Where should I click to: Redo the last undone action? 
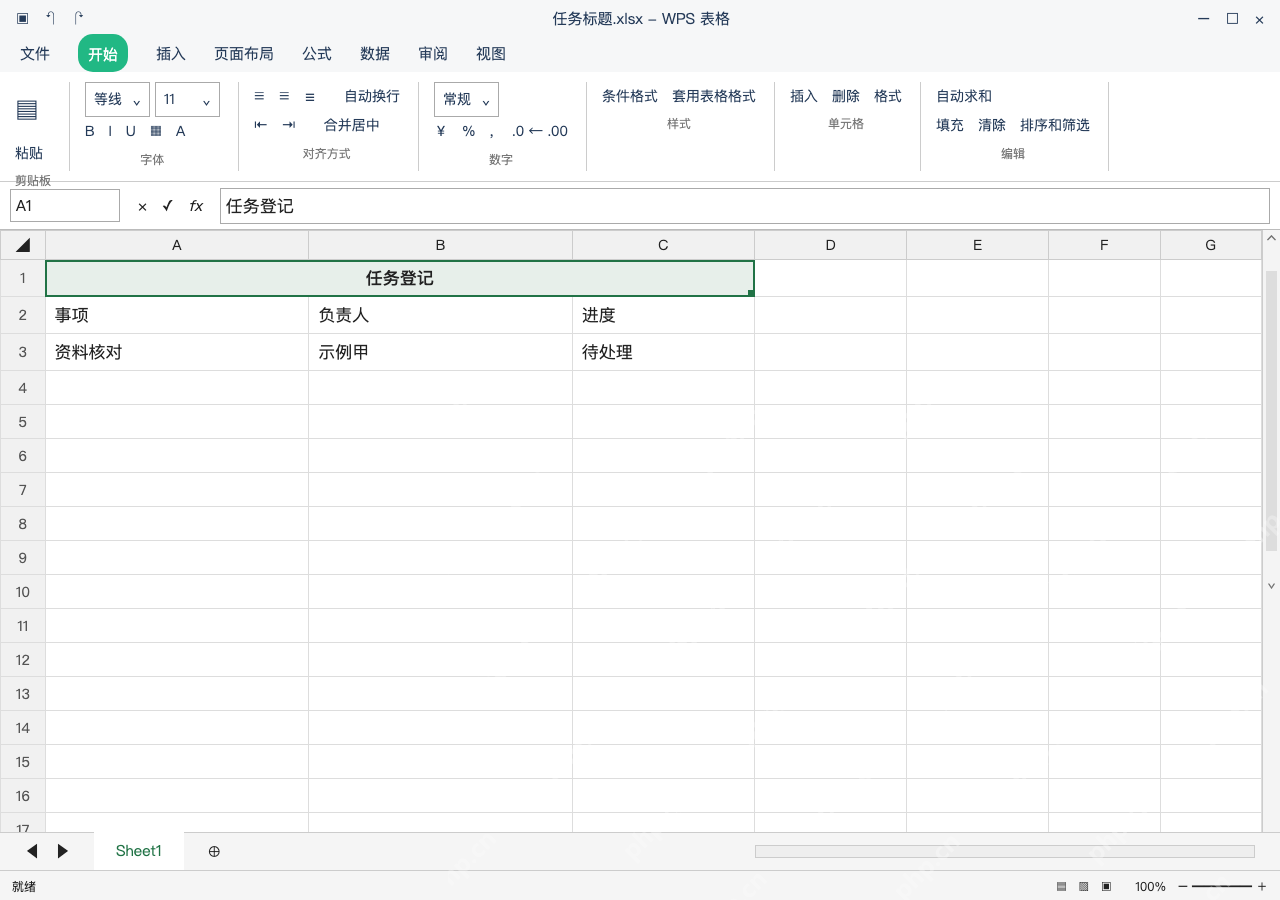tap(79, 19)
